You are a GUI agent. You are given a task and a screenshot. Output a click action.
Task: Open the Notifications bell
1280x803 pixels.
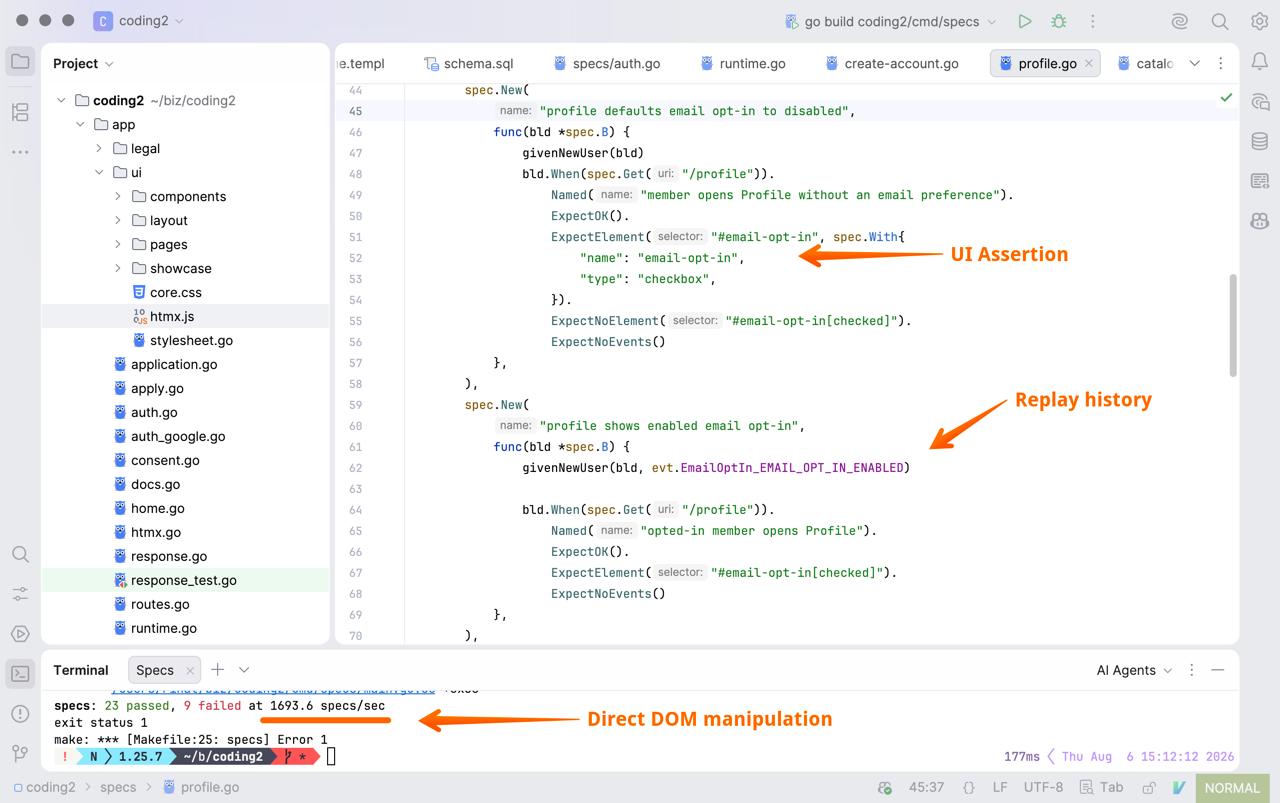(x=1259, y=62)
